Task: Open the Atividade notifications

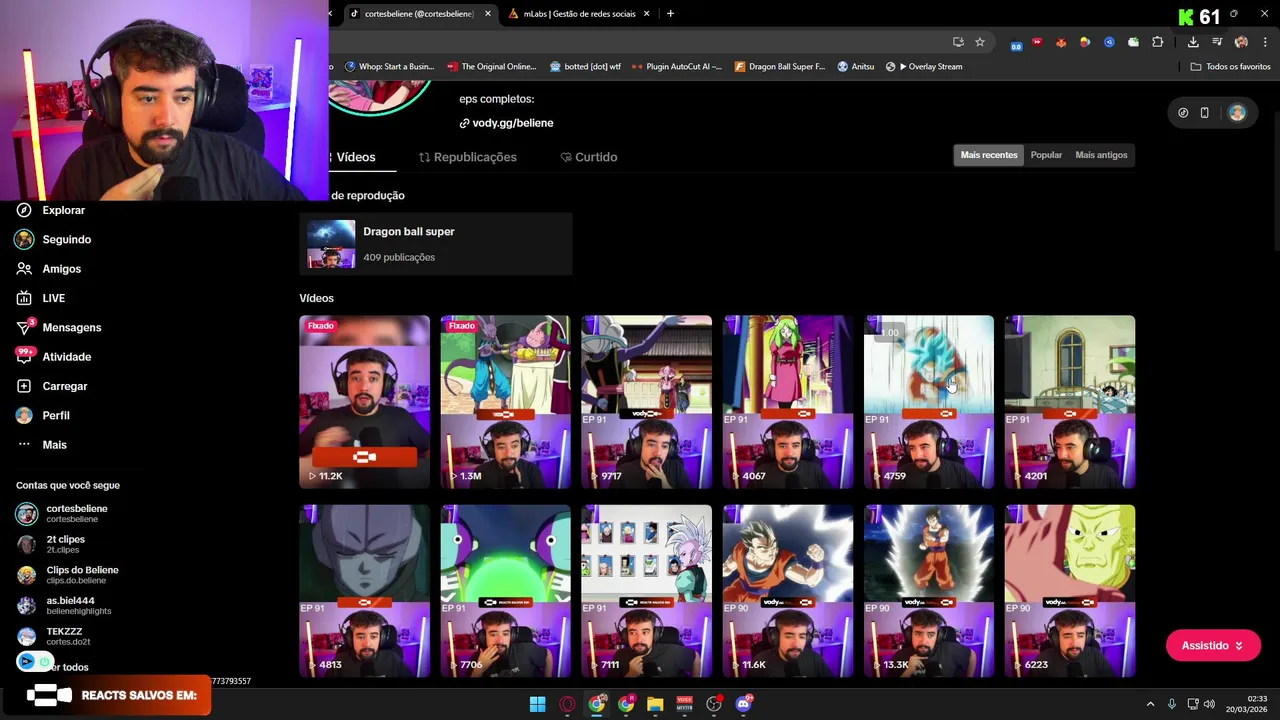Action: [x=54, y=357]
